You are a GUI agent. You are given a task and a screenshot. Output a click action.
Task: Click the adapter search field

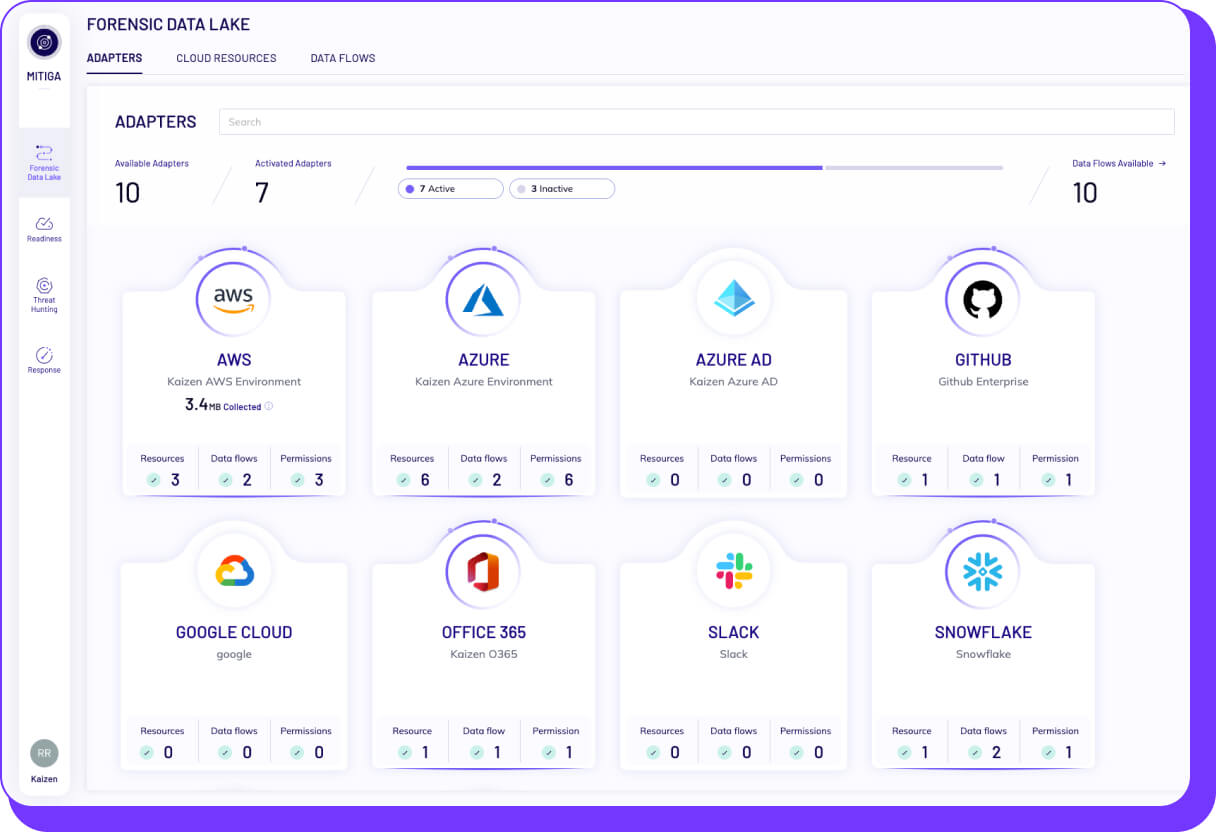(x=697, y=122)
